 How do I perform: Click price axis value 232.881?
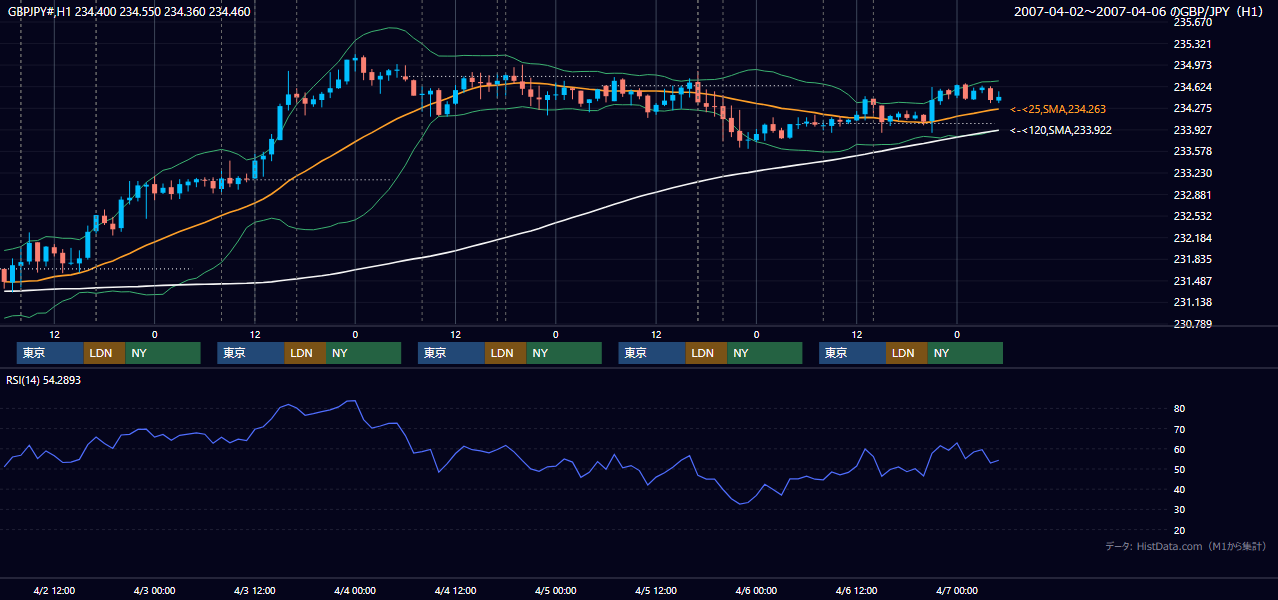click(x=1192, y=195)
